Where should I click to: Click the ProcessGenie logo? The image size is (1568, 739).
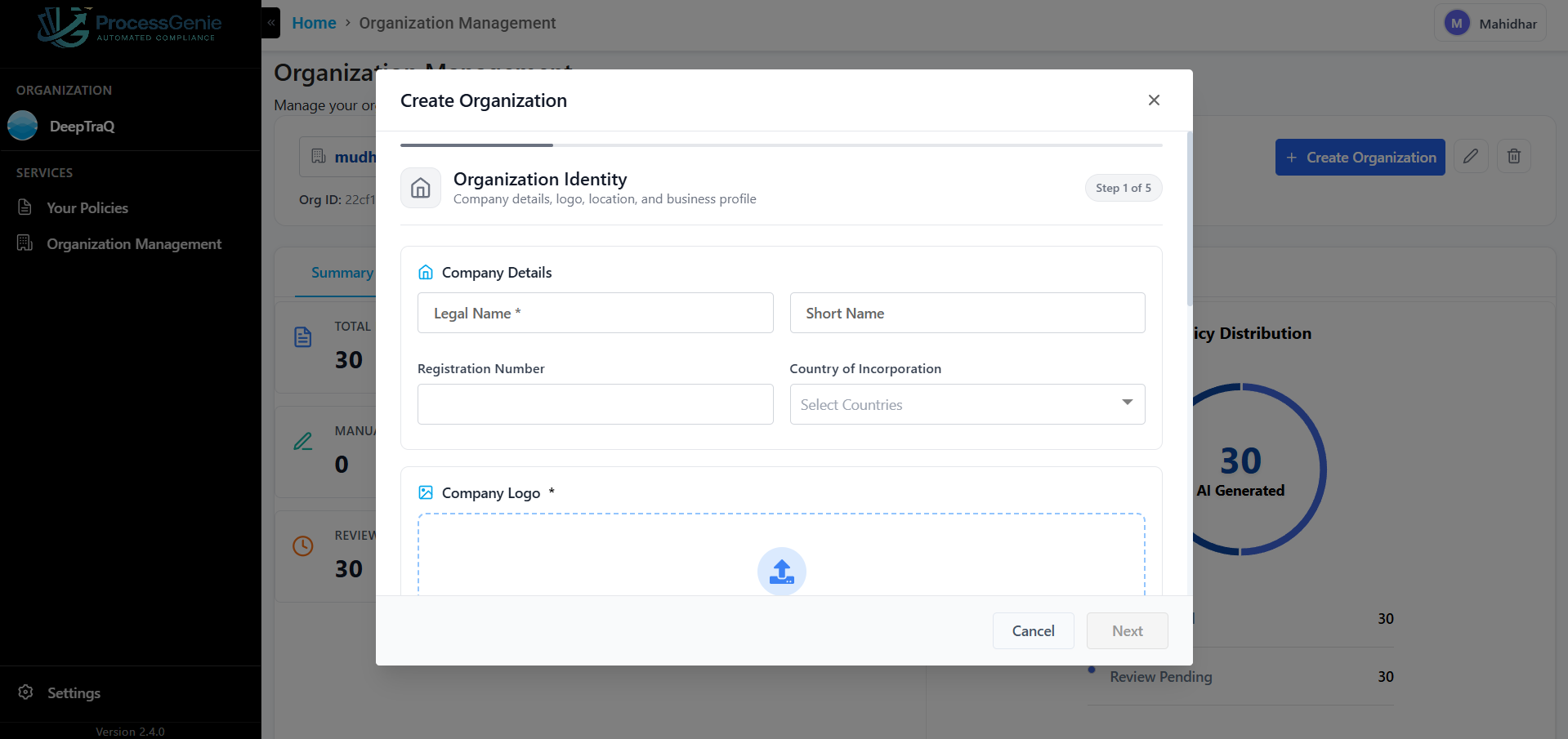[127, 27]
